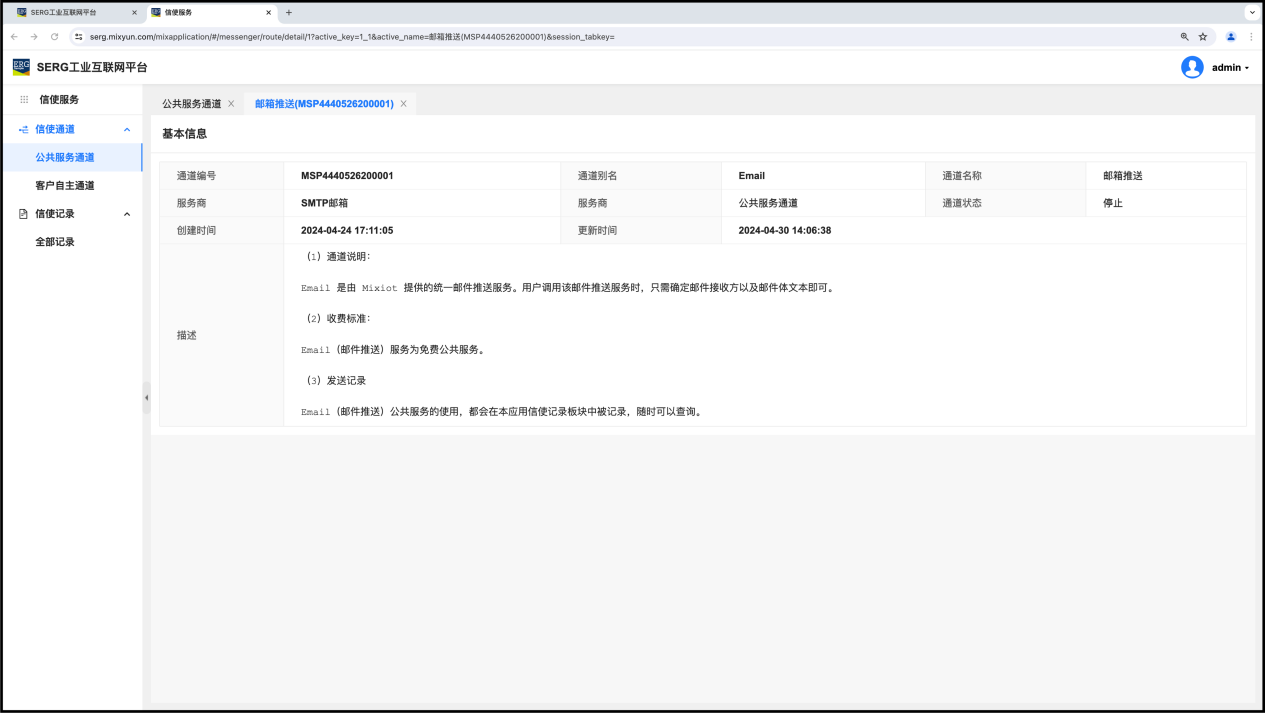1265x713 pixels.
Task: Reload the page with the refresh icon
Action: coord(54,37)
